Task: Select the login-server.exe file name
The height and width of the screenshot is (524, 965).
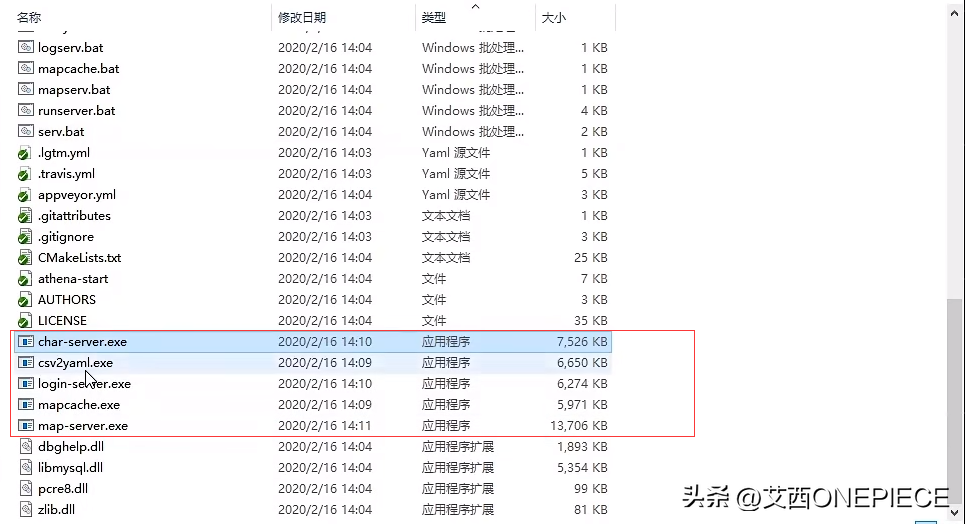Action: (x=84, y=384)
